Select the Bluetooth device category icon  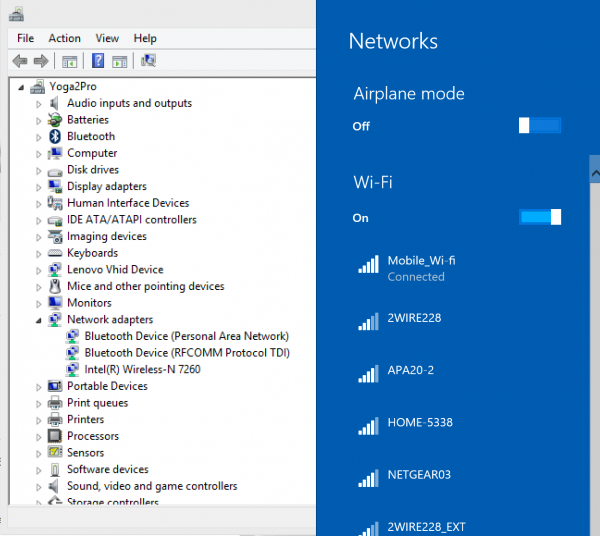point(56,136)
